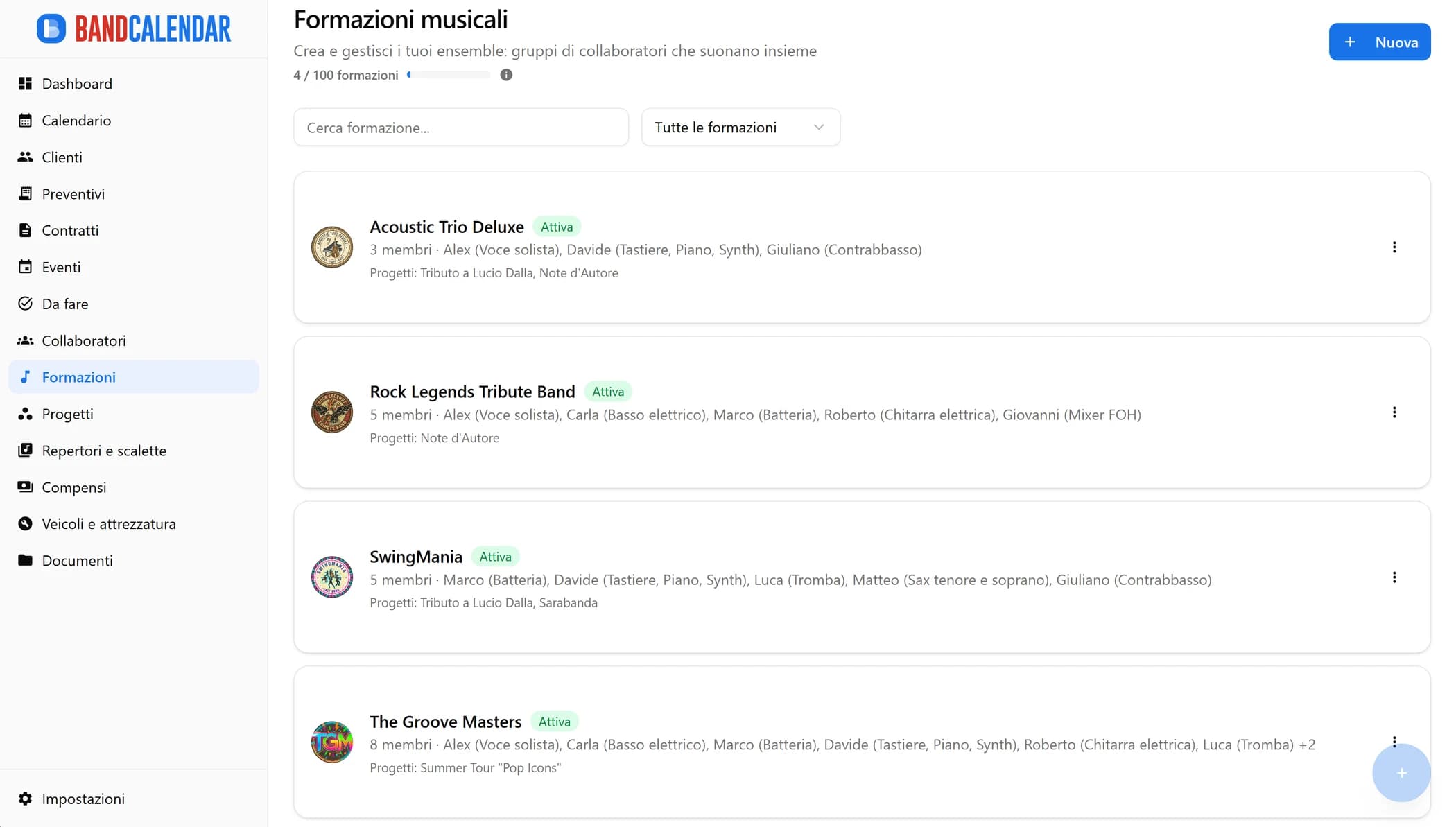The height and width of the screenshot is (827, 1456).
Task: Click the Cerca formazione search field
Action: (460, 127)
